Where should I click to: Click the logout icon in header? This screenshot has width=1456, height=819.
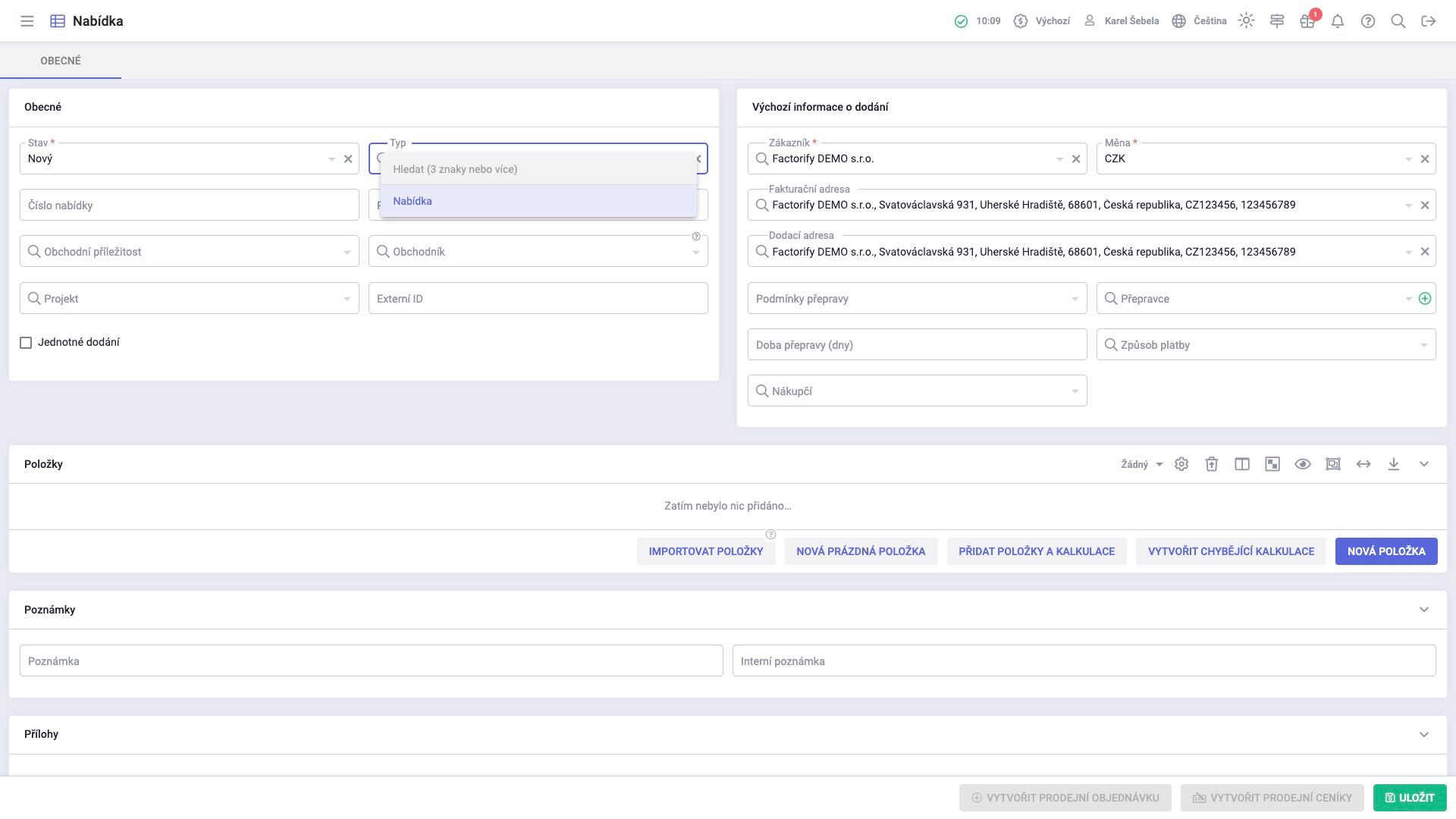pyautogui.click(x=1429, y=21)
